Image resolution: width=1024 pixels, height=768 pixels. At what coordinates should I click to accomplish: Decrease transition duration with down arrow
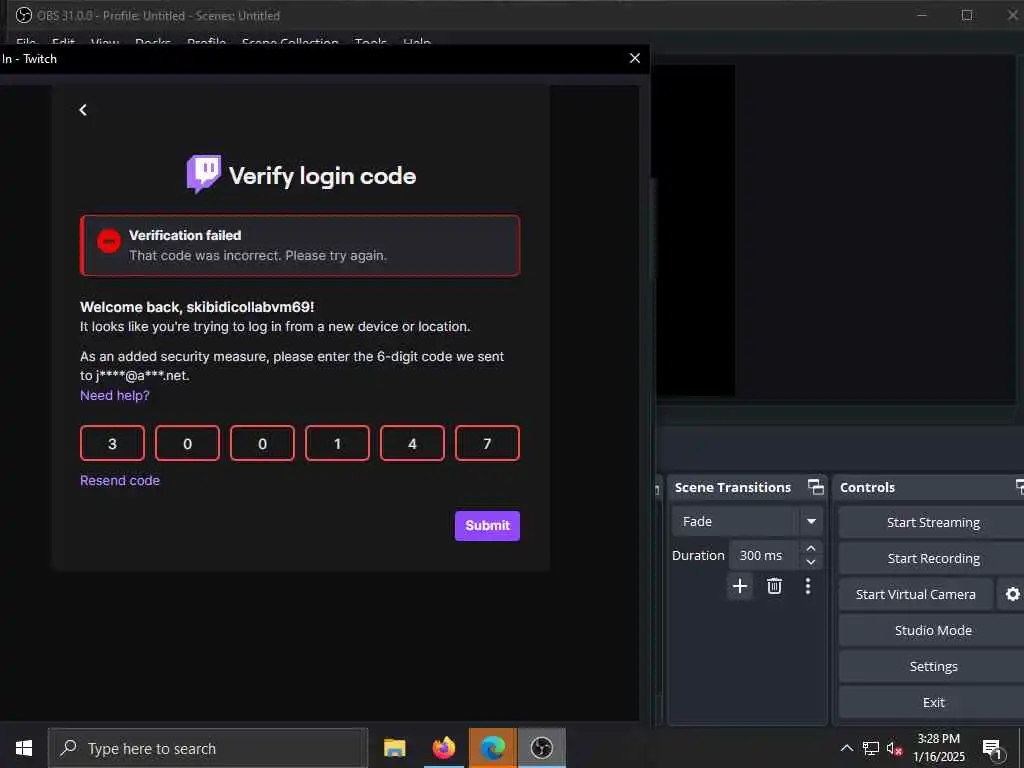(x=810, y=562)
